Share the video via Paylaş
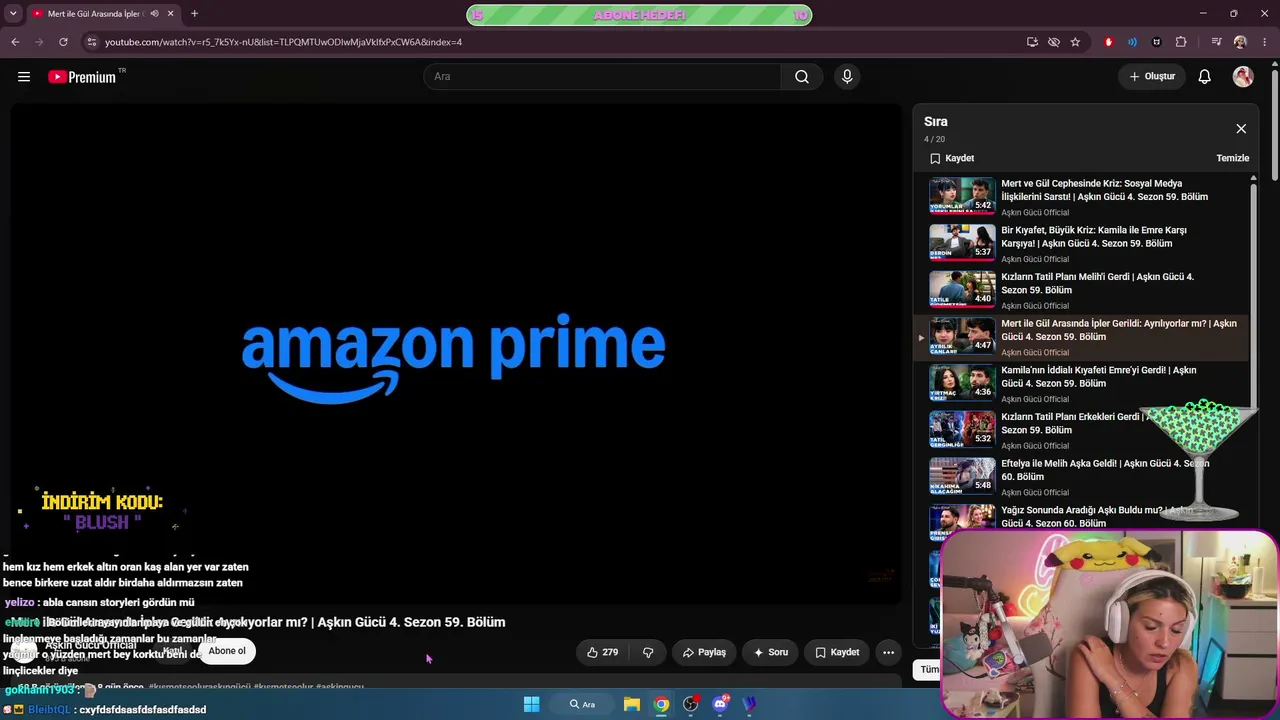Screen dimensions: 1280x720 pyautogui.click(x=704, y=652)
